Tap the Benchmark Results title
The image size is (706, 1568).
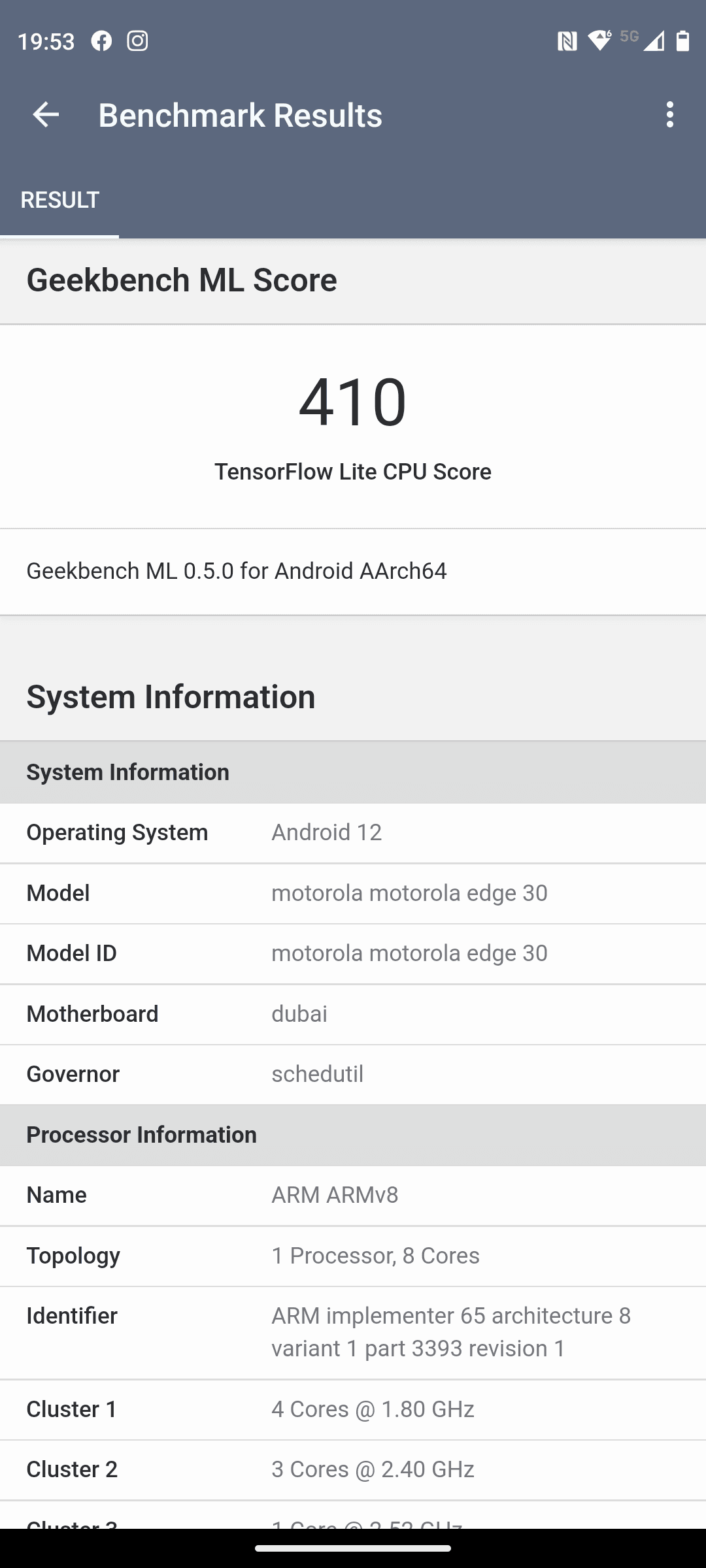point(240,115)
